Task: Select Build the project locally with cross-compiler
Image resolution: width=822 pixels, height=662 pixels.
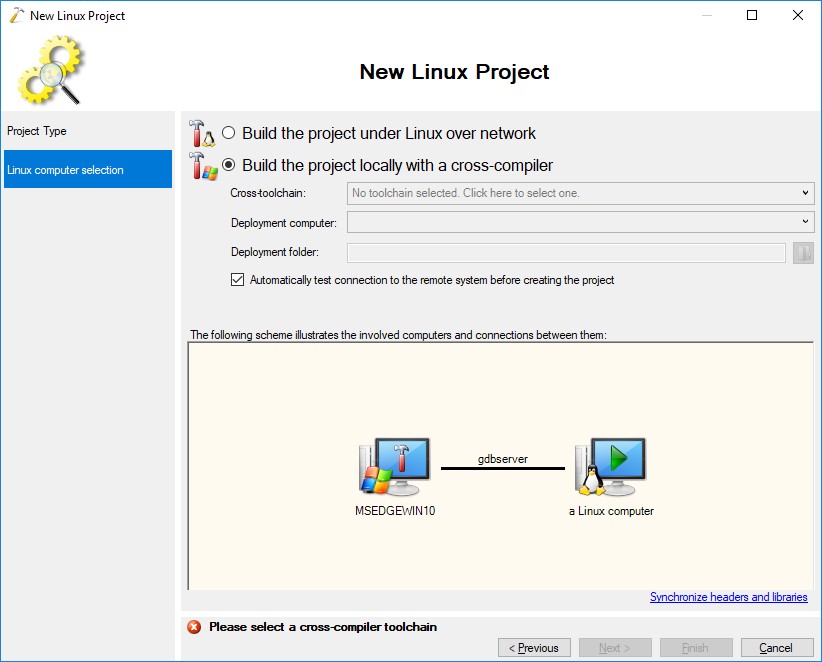Action: coord(229,165)
